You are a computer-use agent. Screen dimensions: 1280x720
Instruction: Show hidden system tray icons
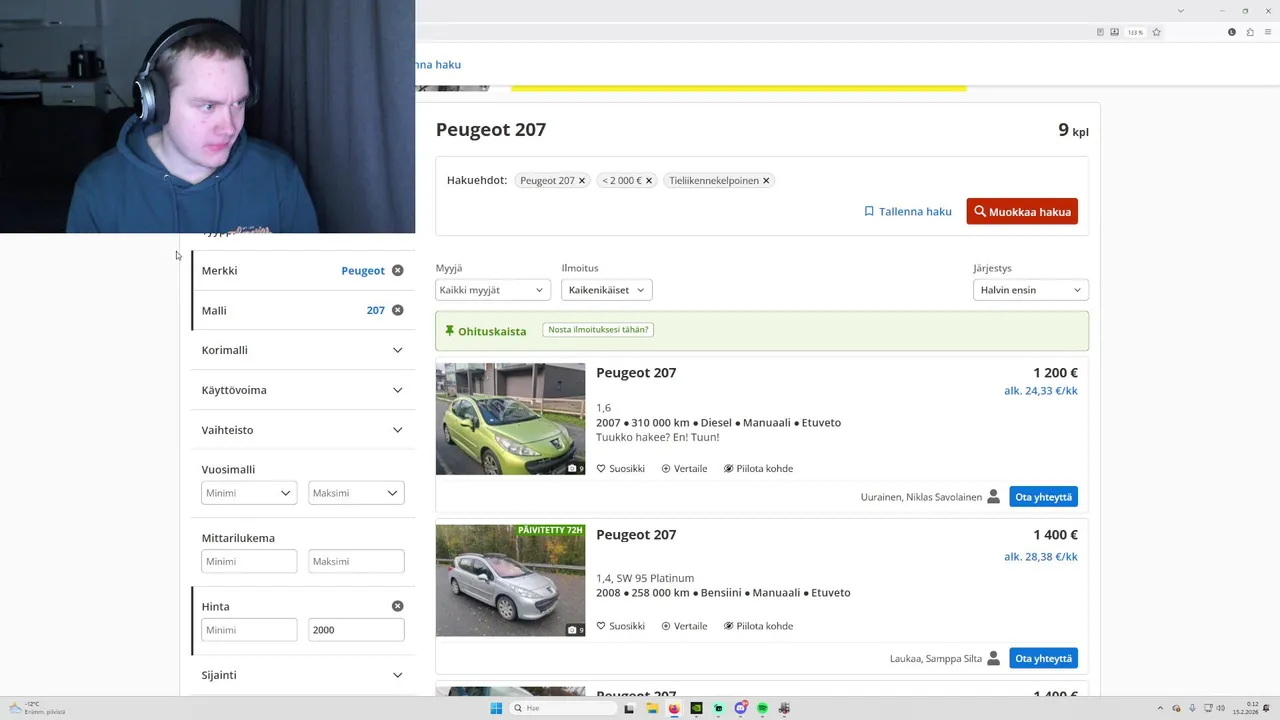[x=1160, y=708]
